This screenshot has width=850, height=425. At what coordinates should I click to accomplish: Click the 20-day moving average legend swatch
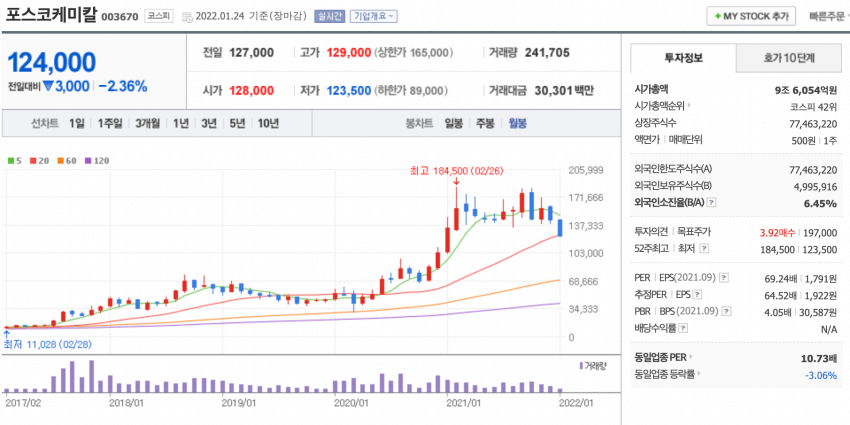(x=33, y=161)
